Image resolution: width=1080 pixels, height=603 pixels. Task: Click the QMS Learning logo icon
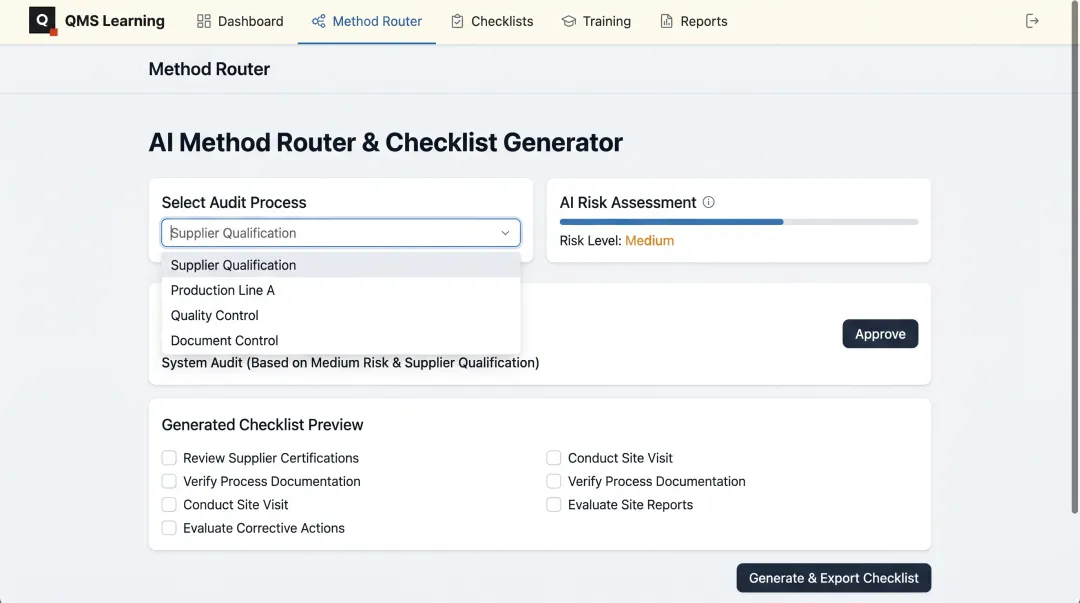tap(42, 21)
